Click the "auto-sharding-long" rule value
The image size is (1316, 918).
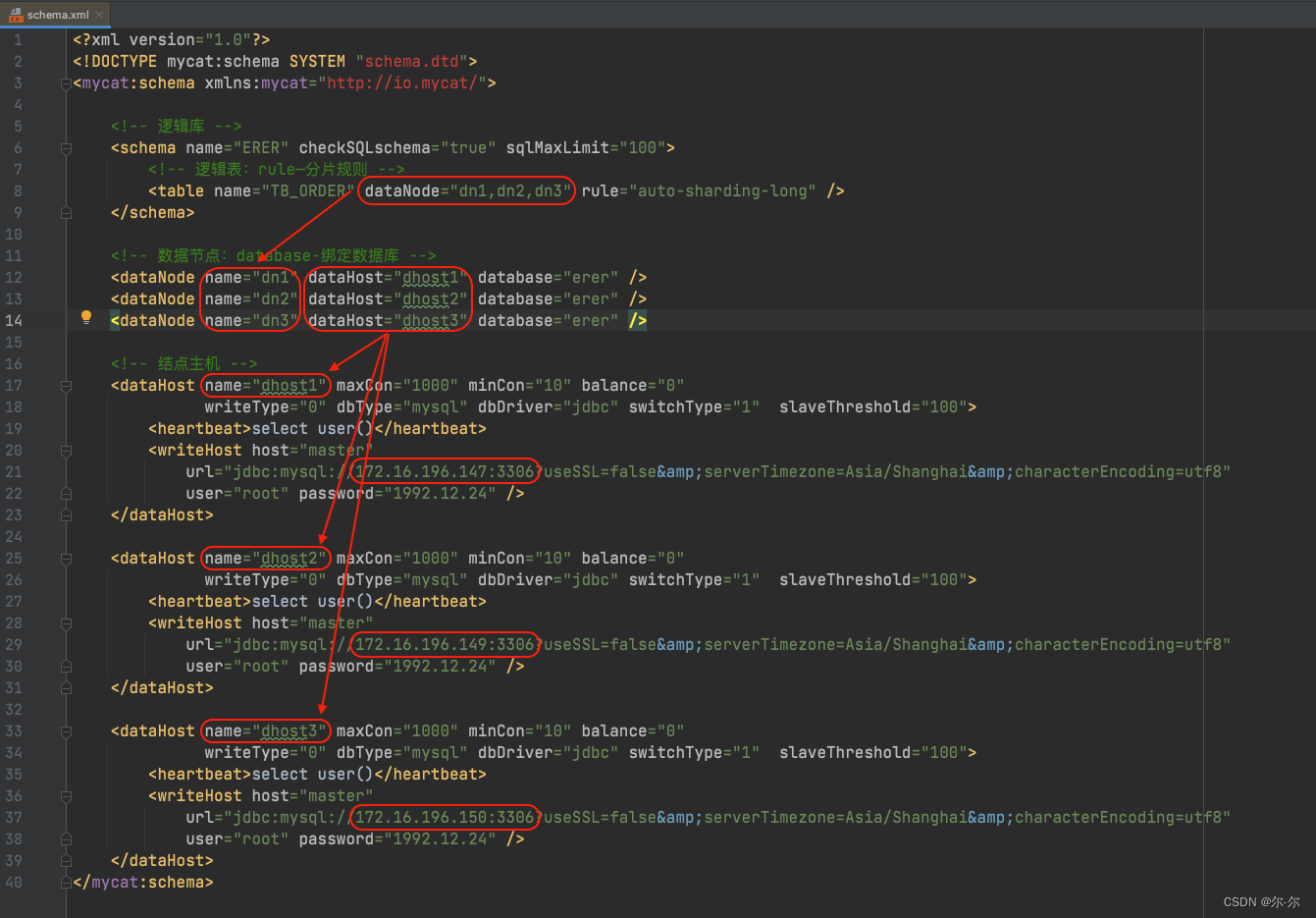pyautogui.click(x=723, y=191)
